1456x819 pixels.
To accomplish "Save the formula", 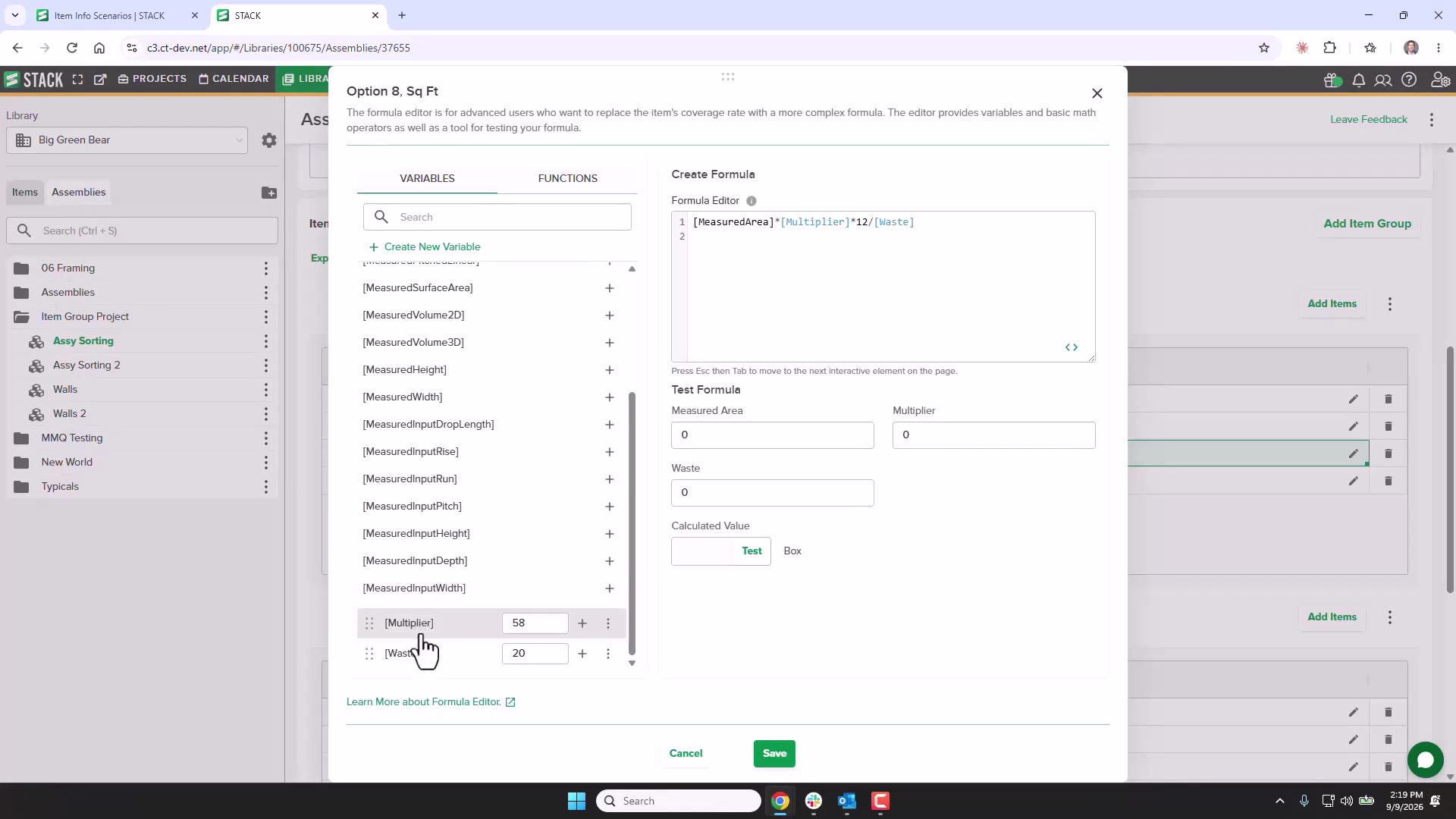I will pyautogui.click(x=774, y=754).
